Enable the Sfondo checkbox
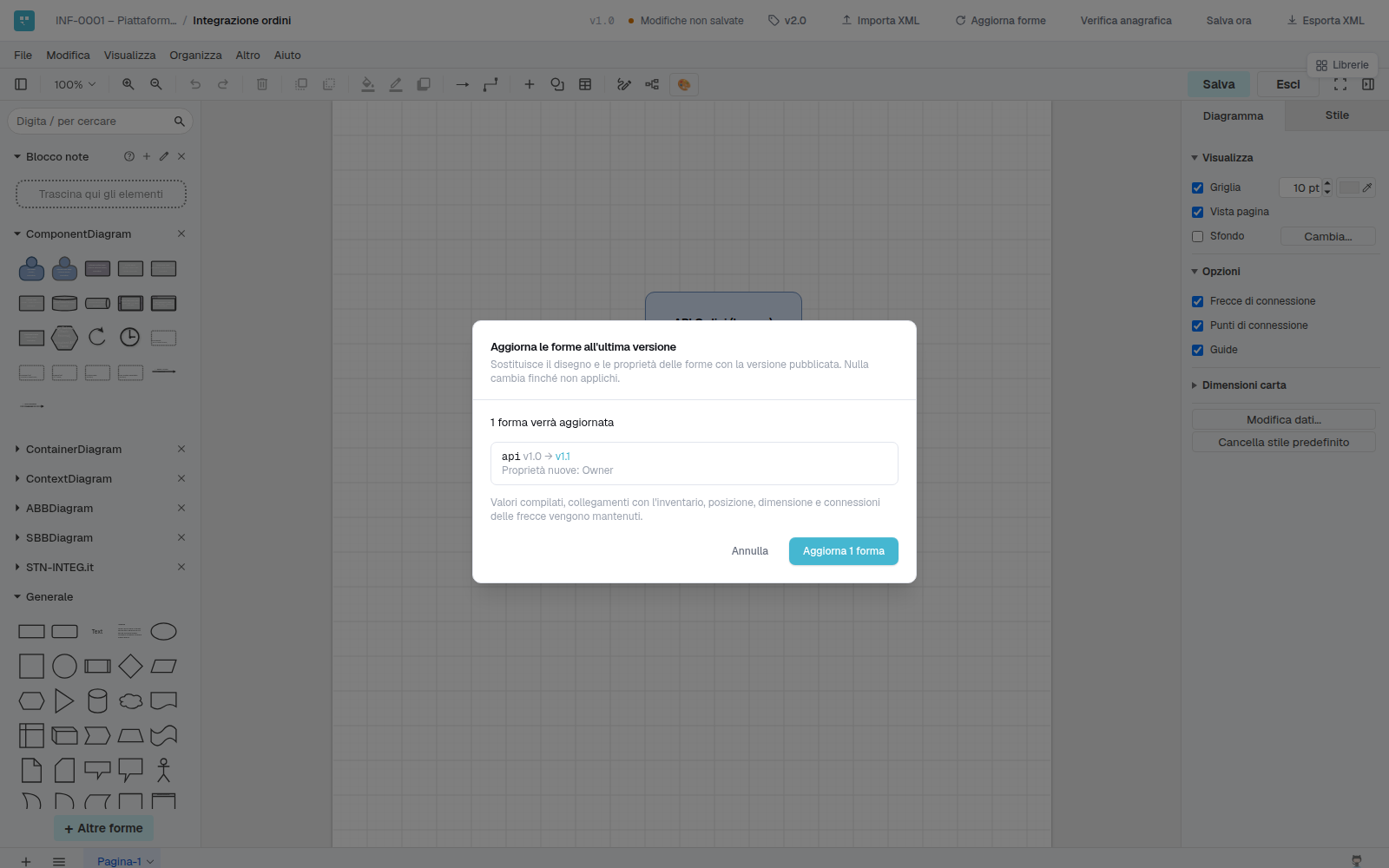The image size is (1389, 868). 1197,236
